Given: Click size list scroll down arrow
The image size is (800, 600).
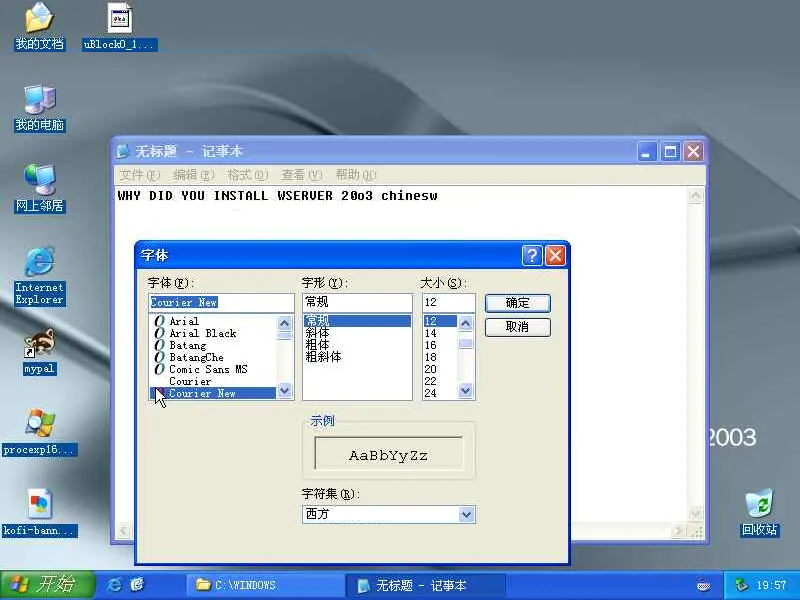Looking at the screenshot, I should (x=465, y=391).
